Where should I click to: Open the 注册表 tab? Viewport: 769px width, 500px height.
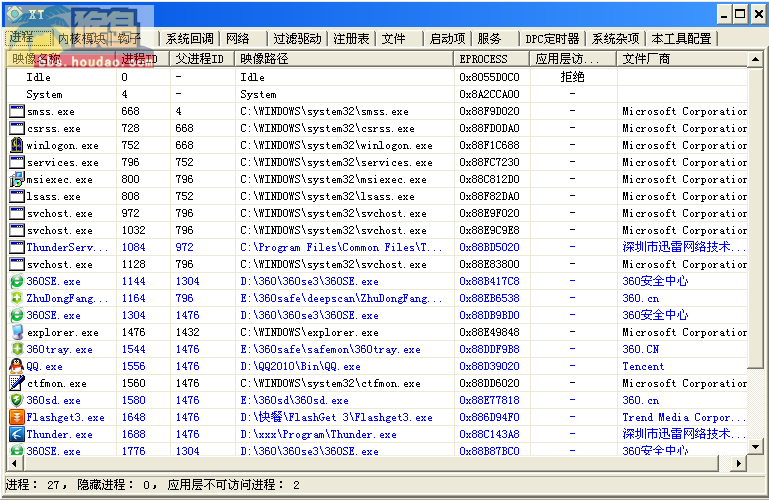point(352,39)
